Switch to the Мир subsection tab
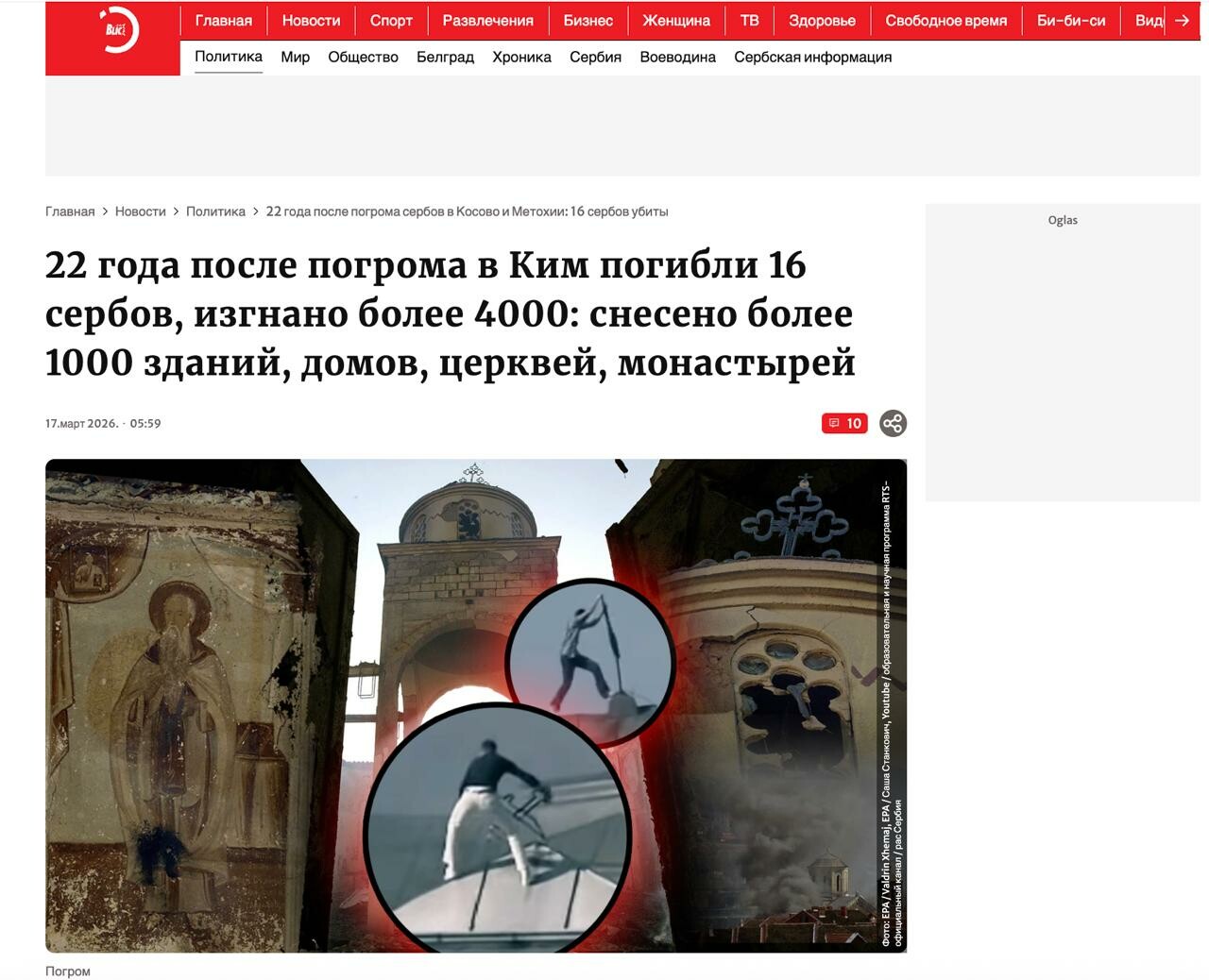Viewport: 1209px width, 980px height. [295, 57]
